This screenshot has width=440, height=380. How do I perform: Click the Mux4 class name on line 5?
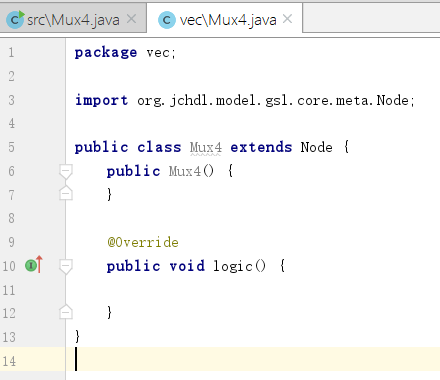click(206, 147)
